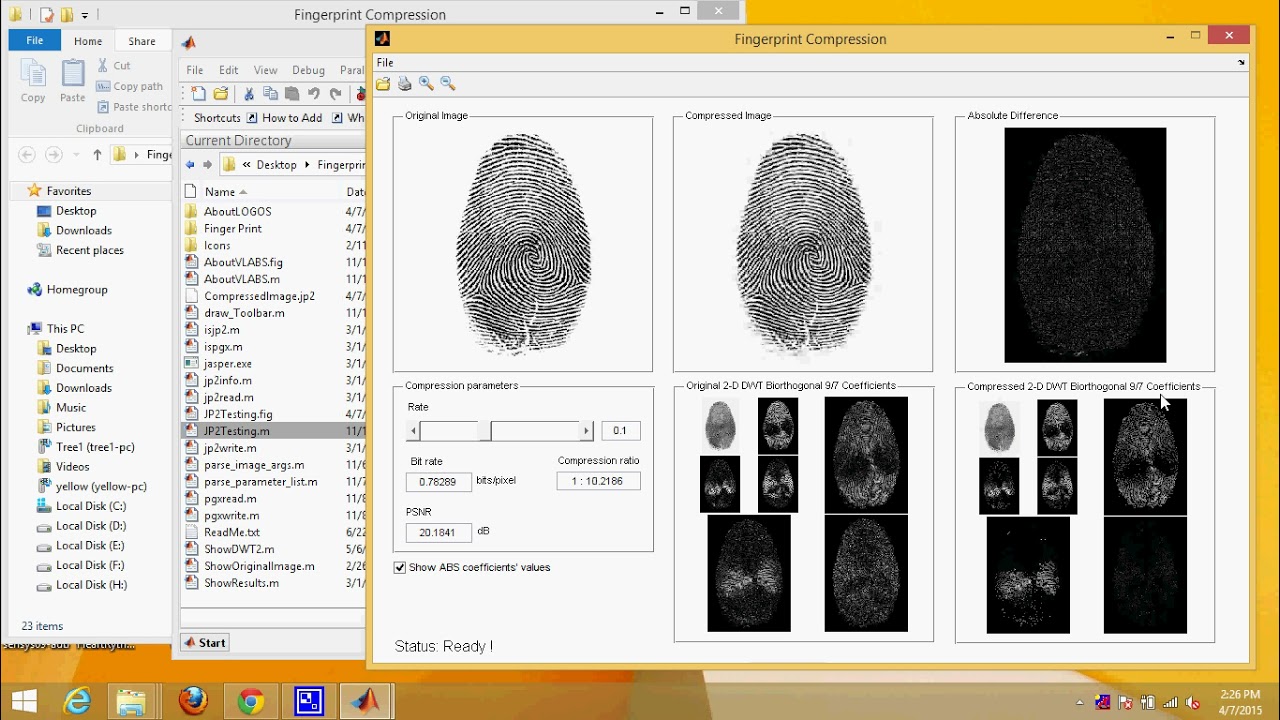
Task: Open File tab in File Explorer
Action: coord(35,41)
